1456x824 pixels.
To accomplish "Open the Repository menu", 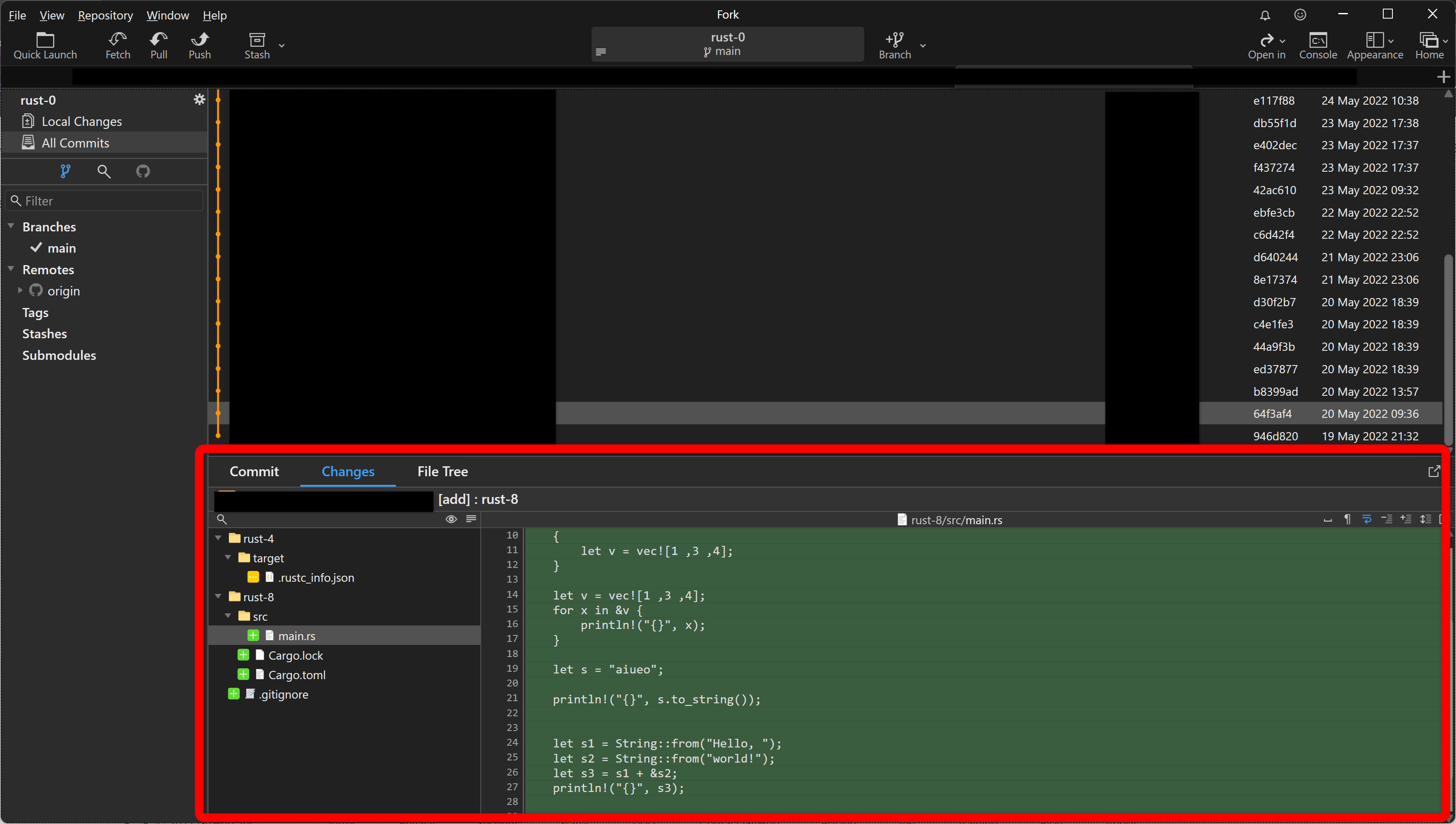I will [x=105, y=15].
